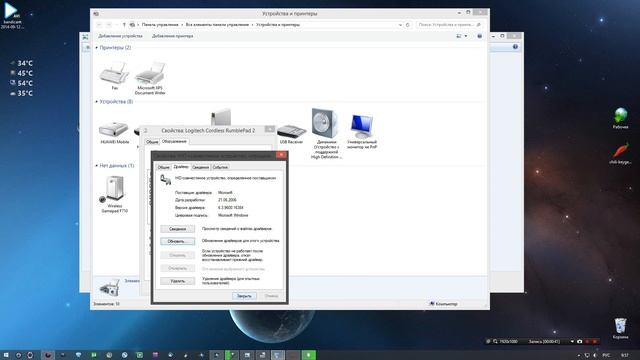
Task: Click the refresh icon beside the address bar
Action: 407,25
